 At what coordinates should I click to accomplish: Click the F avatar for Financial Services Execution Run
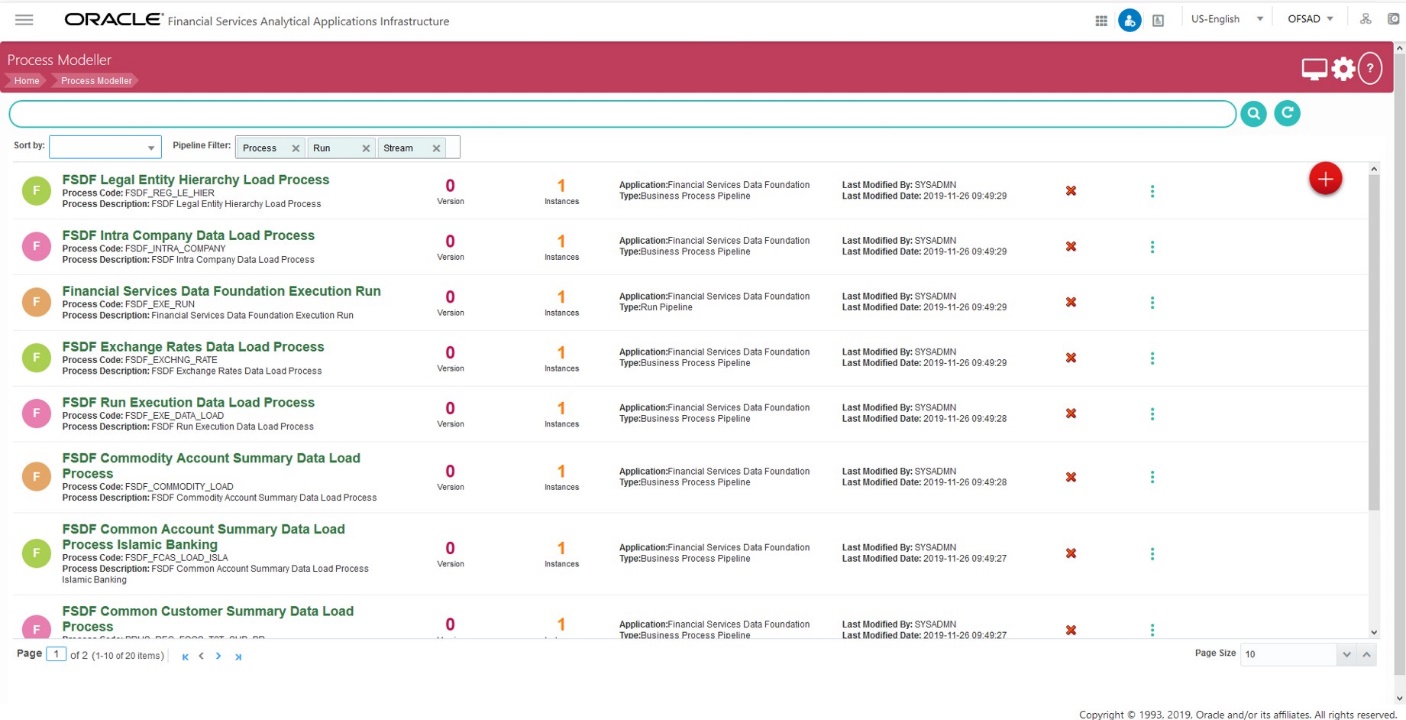point(36,302)
